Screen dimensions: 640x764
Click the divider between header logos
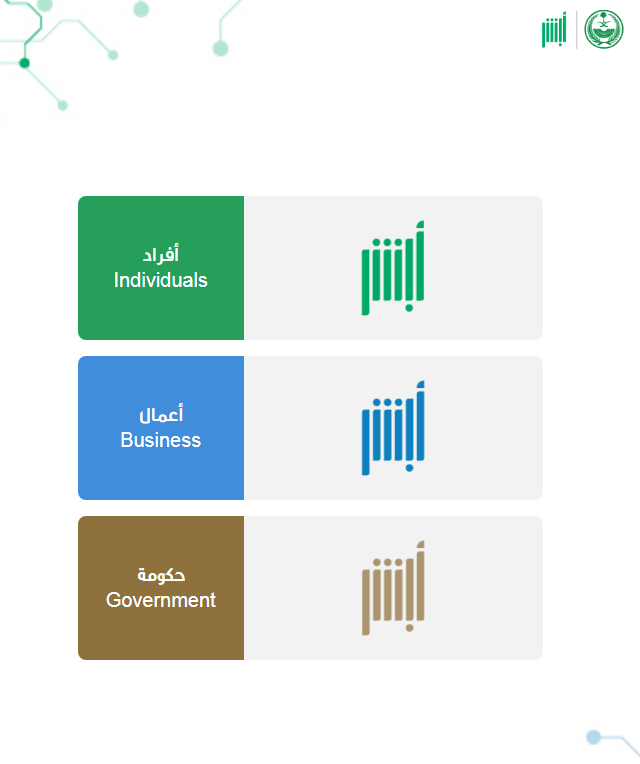(577, 30)
